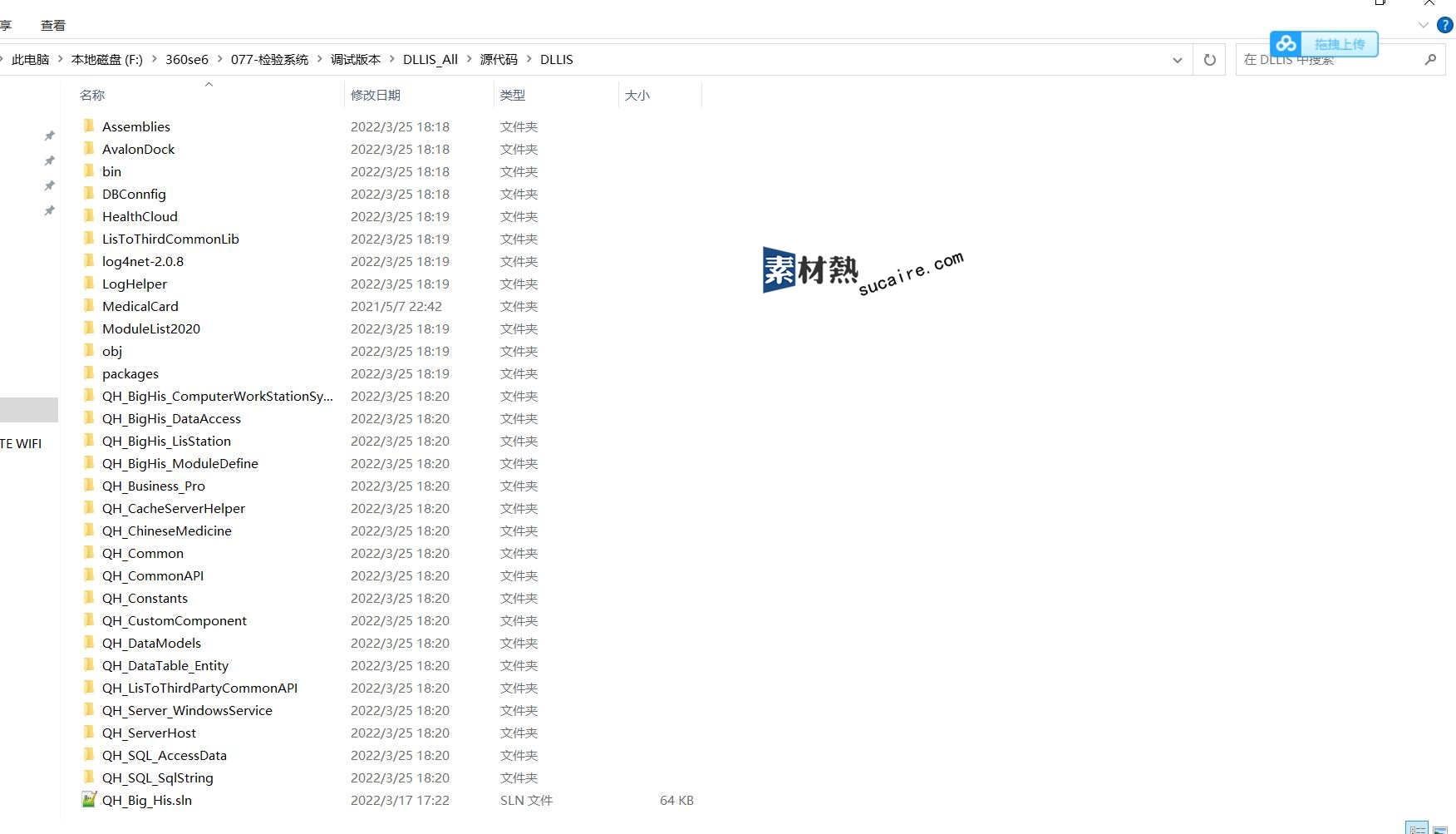Navigate to 源代码 in breadcrumb path

pyautogui.click(x=499, y=59)
